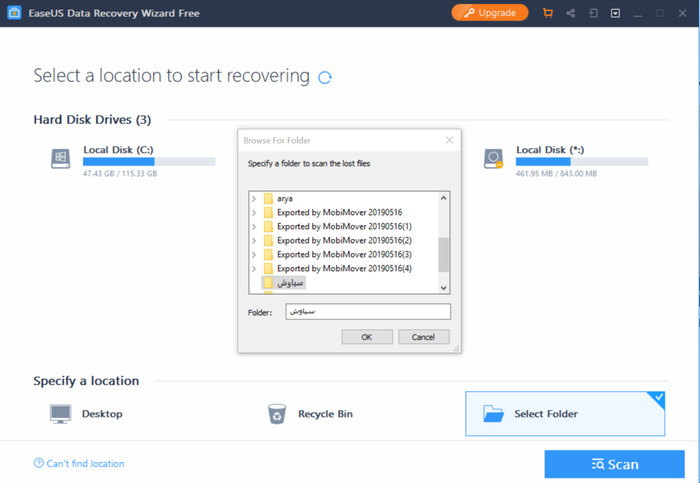Expand the arya folder
This screenshot has height=483, width=700.
[x=254, y=199]
